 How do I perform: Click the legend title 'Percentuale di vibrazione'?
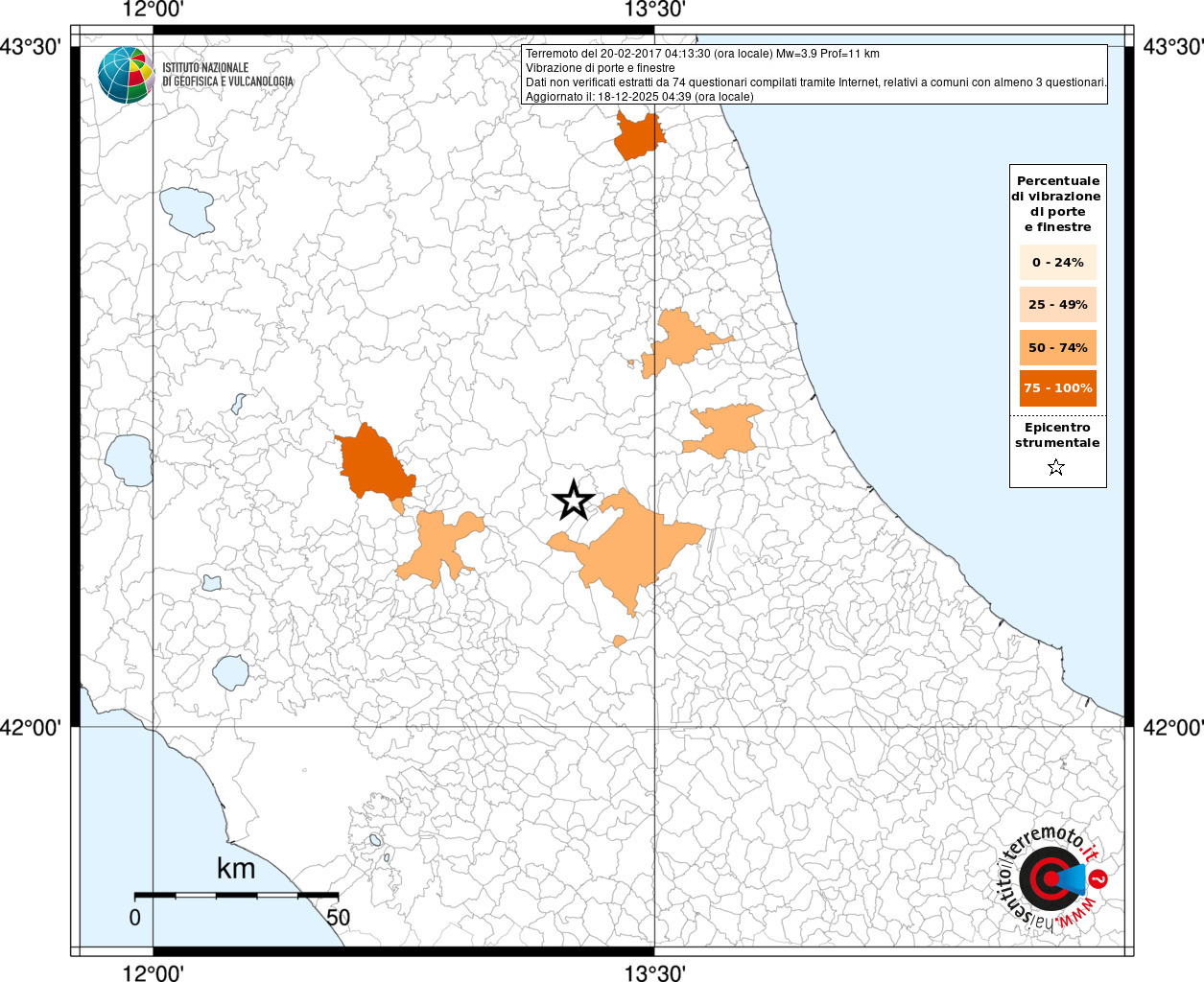[x=1058, y=203]
